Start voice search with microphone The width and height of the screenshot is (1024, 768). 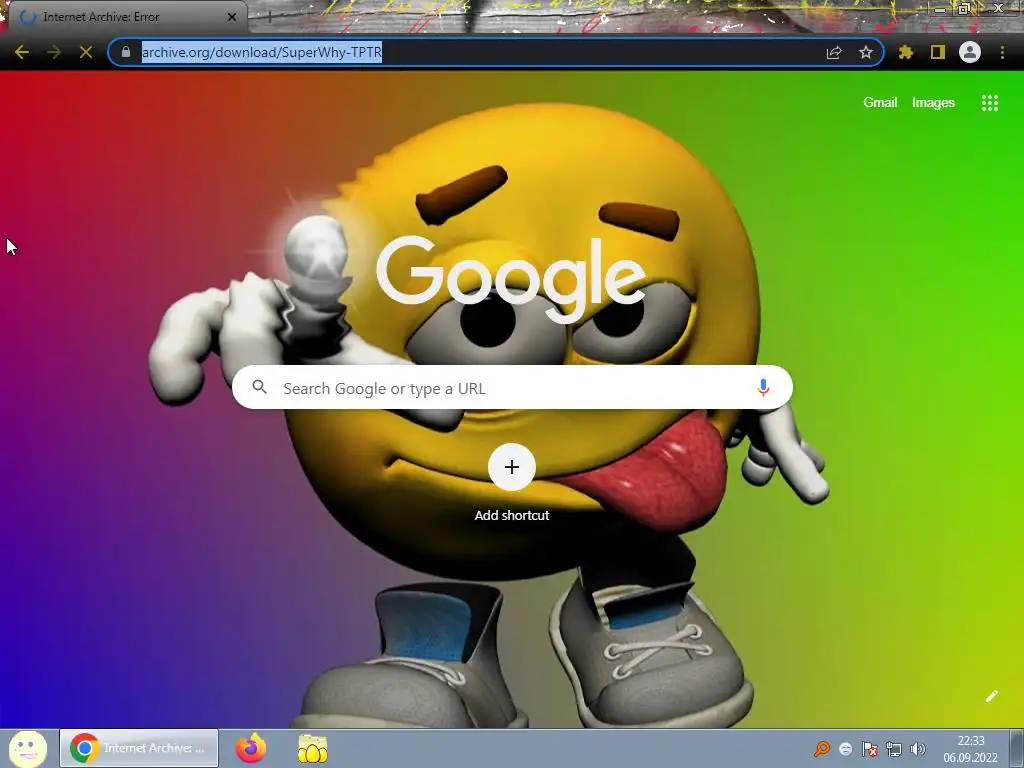[x=763, y=387]
